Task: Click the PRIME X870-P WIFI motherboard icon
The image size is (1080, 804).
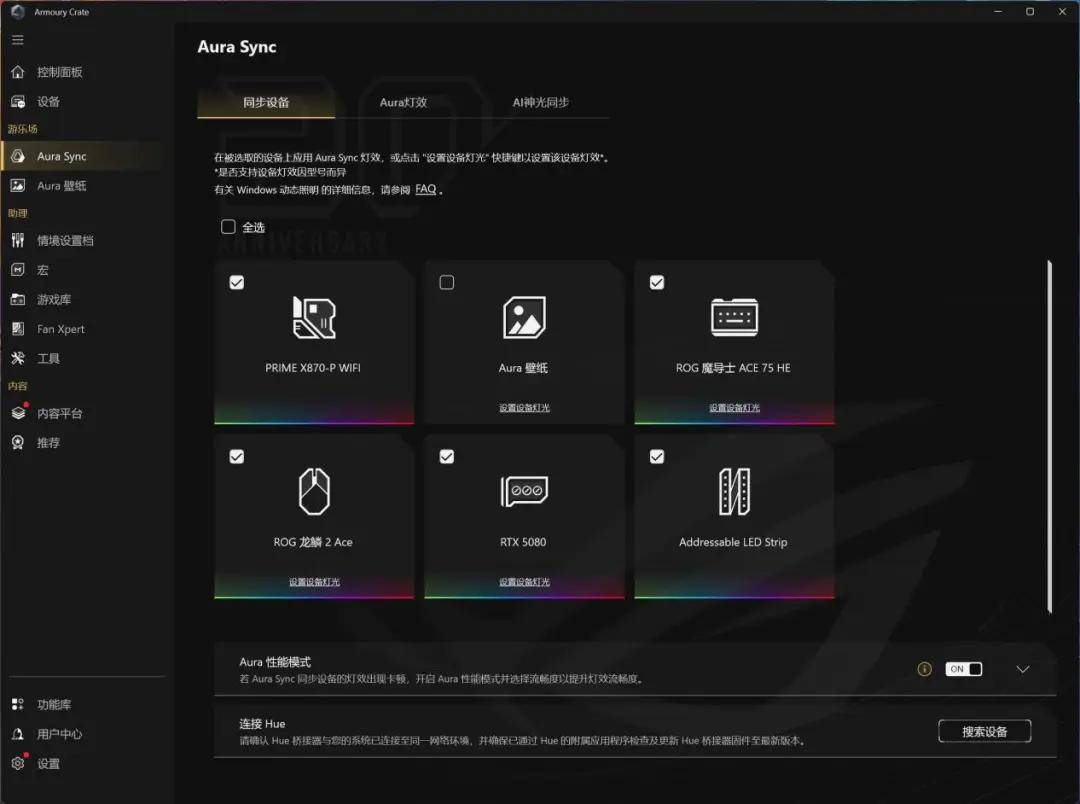Action: click(314, 318)
